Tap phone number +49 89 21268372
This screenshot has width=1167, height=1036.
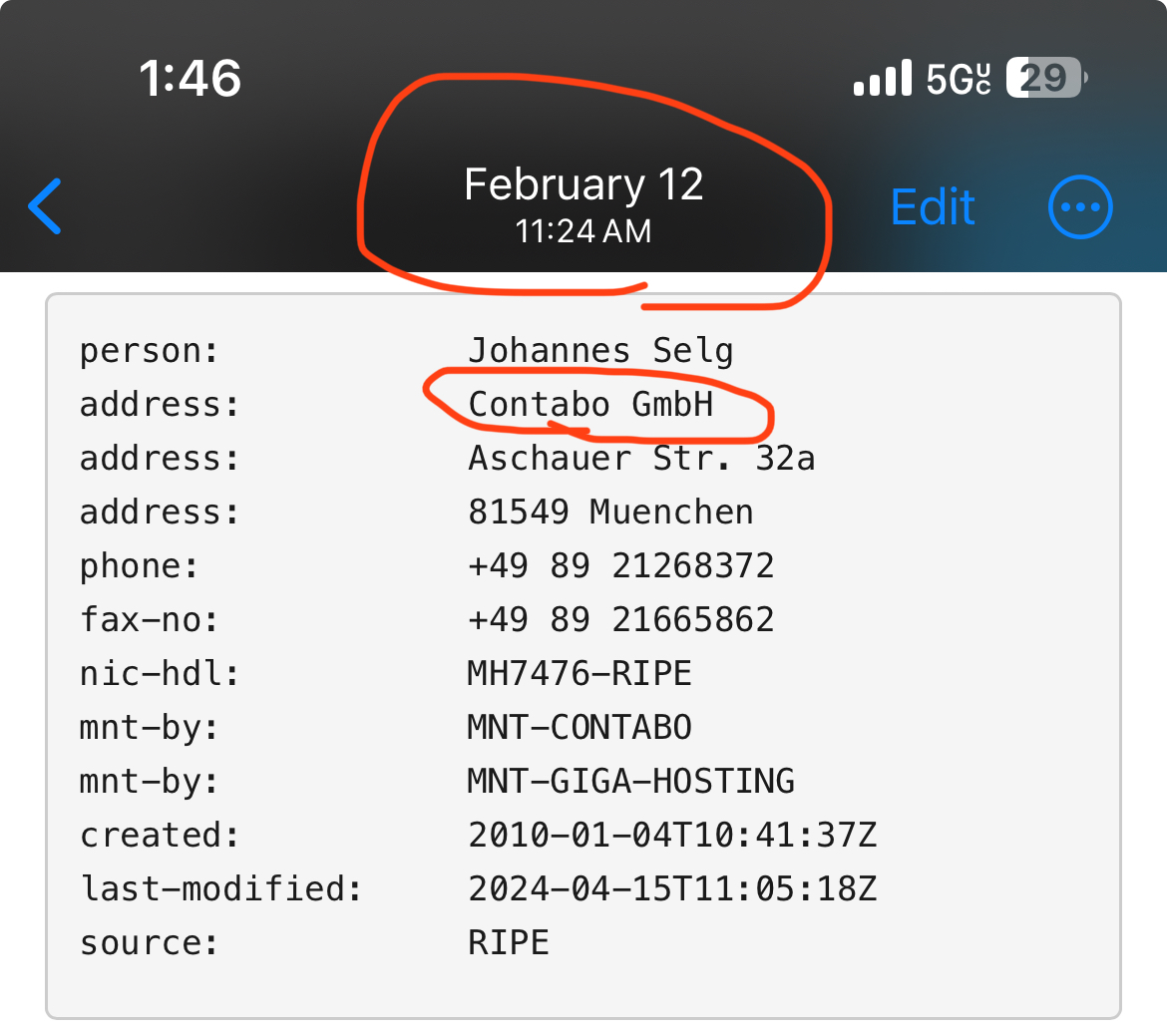coord(621,566)
